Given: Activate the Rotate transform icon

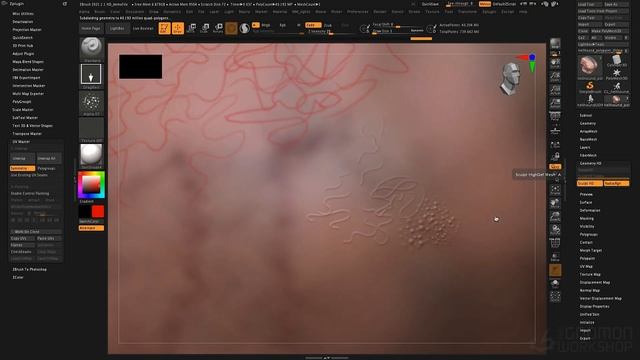Looking at the screenshot, I should [x=218, y=28].
